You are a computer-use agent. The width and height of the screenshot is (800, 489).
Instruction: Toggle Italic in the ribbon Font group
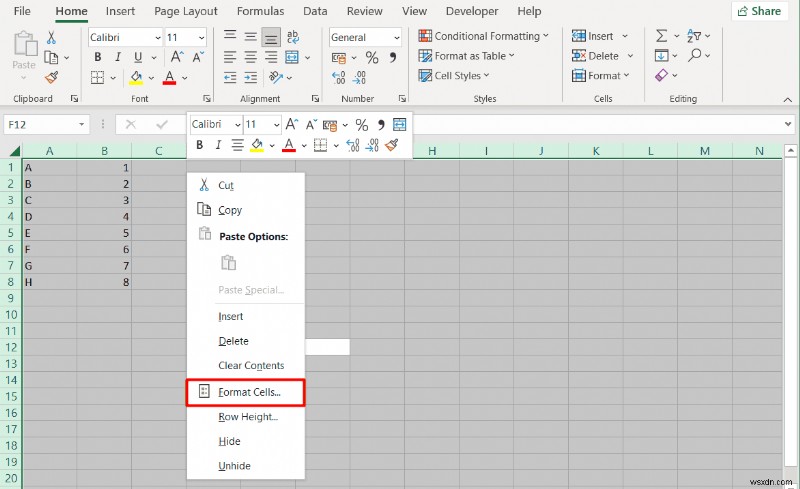coord(118,57)
